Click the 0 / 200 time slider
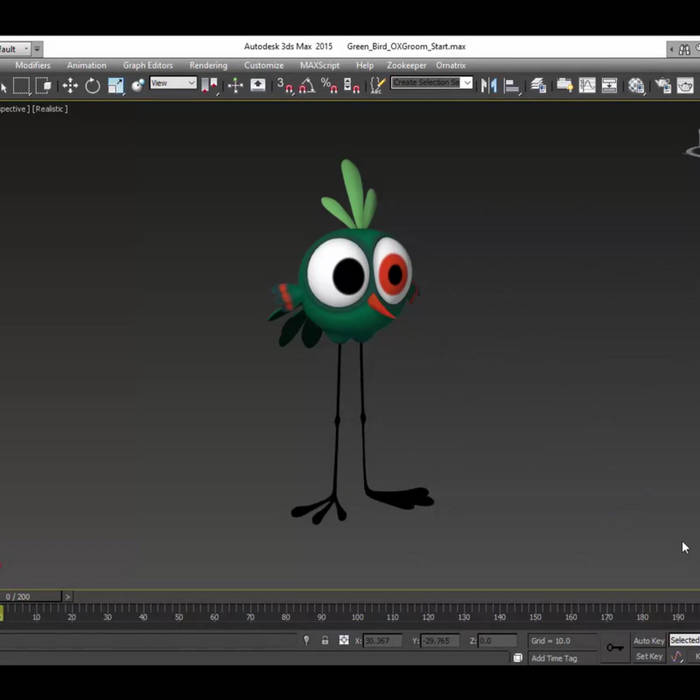The width and height of the screenshot is (700, 700). click(x=18, y=597)
